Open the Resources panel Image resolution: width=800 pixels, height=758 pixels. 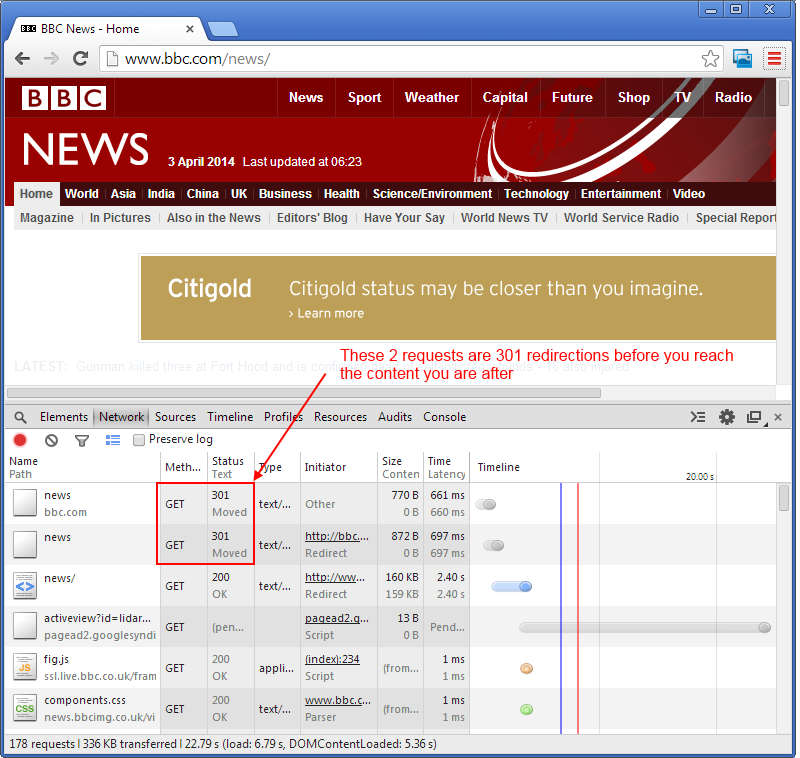tap(340, 417)
